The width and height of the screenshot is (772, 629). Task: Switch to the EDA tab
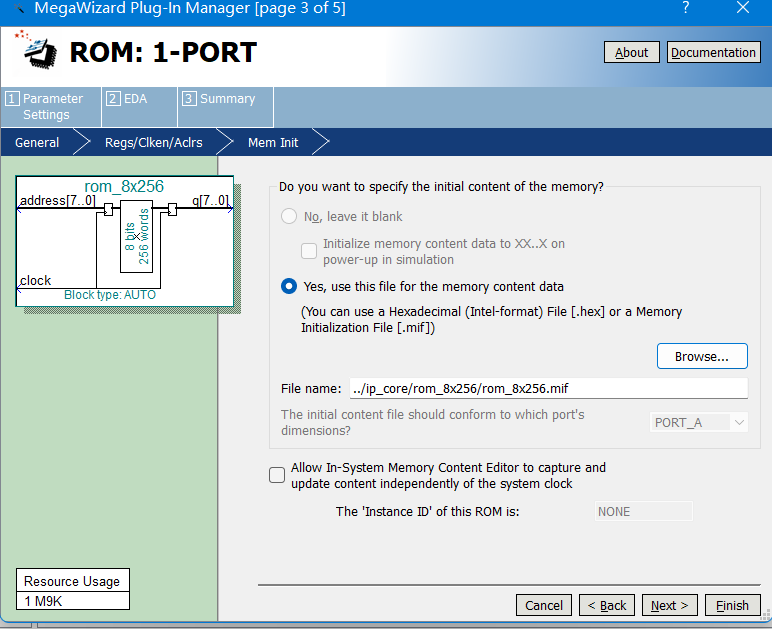(139, 107)
